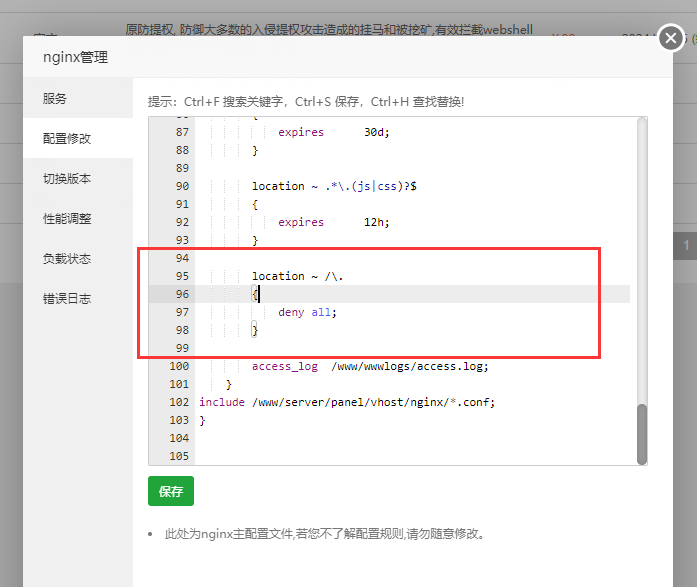697x587 pixels.
Task: Click the nginx管理 dialog title
Action: 75,57
